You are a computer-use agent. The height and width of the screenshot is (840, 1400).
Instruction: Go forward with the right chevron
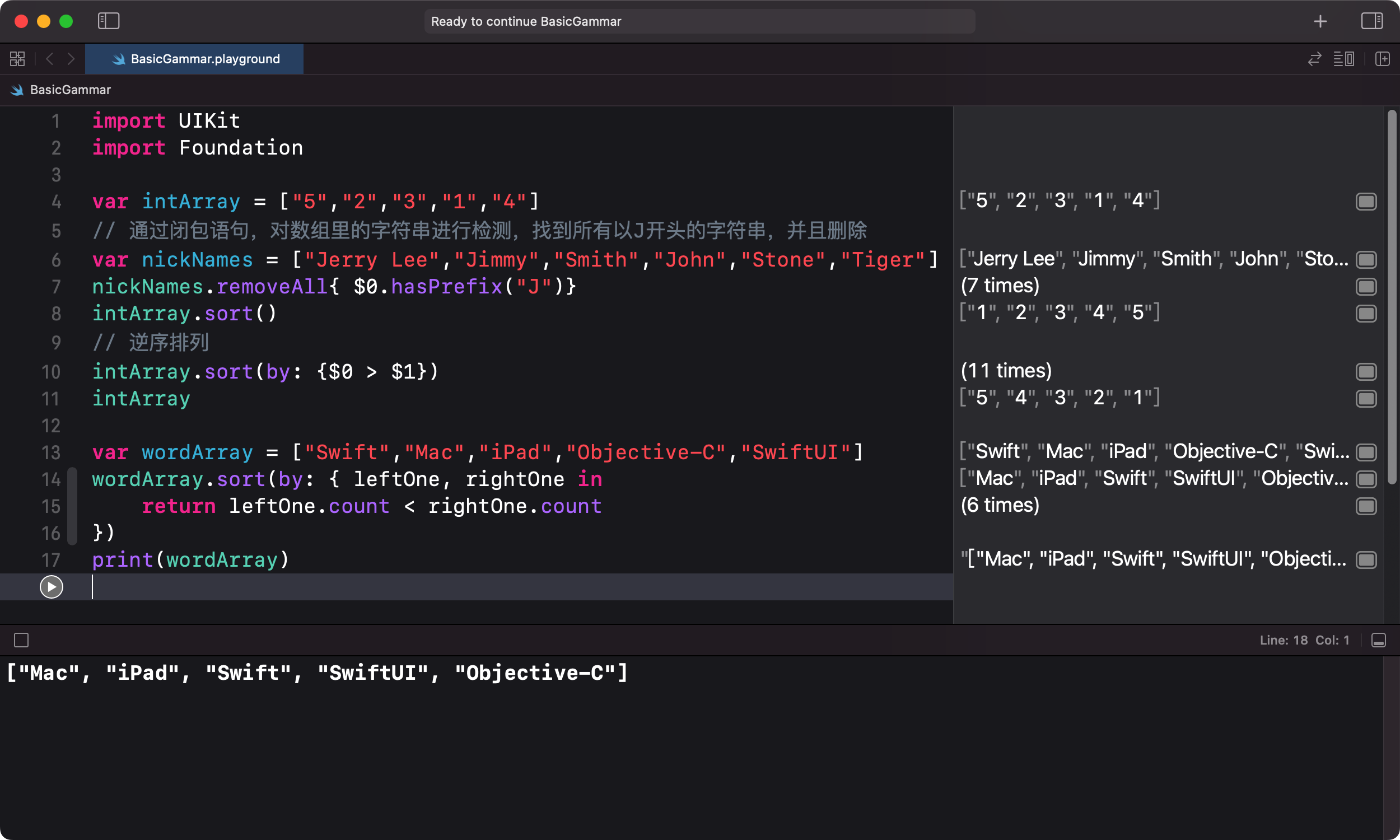pyautogui.click(x=71, y=59)
